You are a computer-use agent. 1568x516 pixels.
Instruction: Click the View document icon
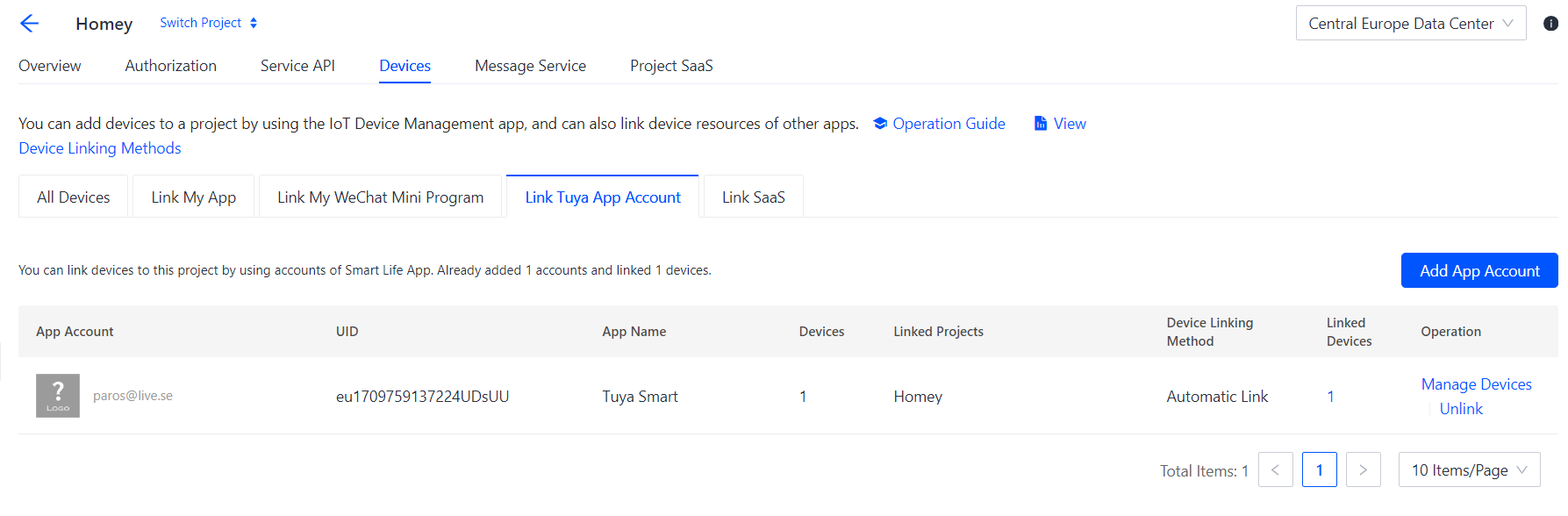pos(1041,124)
